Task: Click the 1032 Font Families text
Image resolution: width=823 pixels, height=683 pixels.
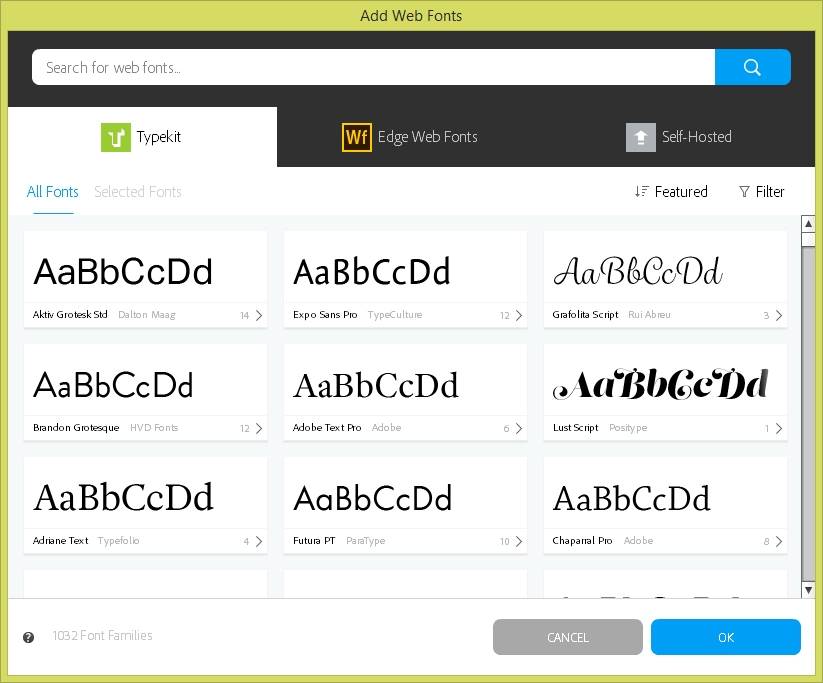Action: tap(102, 636)
